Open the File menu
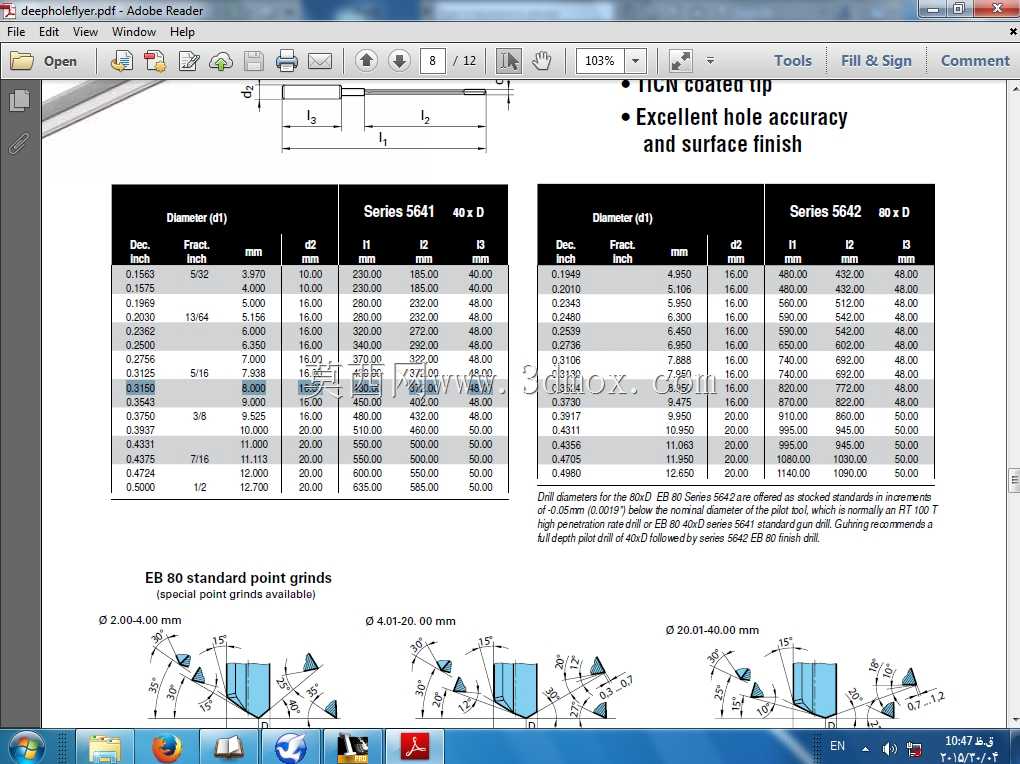 (16, 32)
